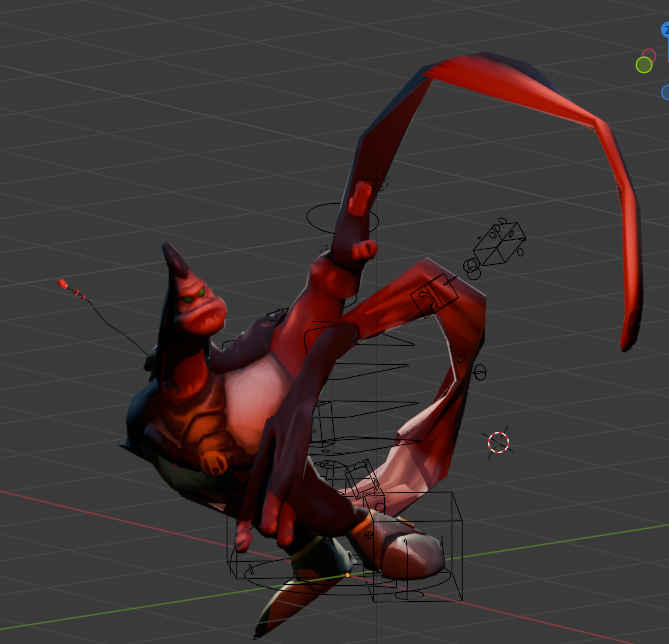Select the square control widget on the wing
Image resolution: width=669 pixels, height=644 pixels.
434,295
